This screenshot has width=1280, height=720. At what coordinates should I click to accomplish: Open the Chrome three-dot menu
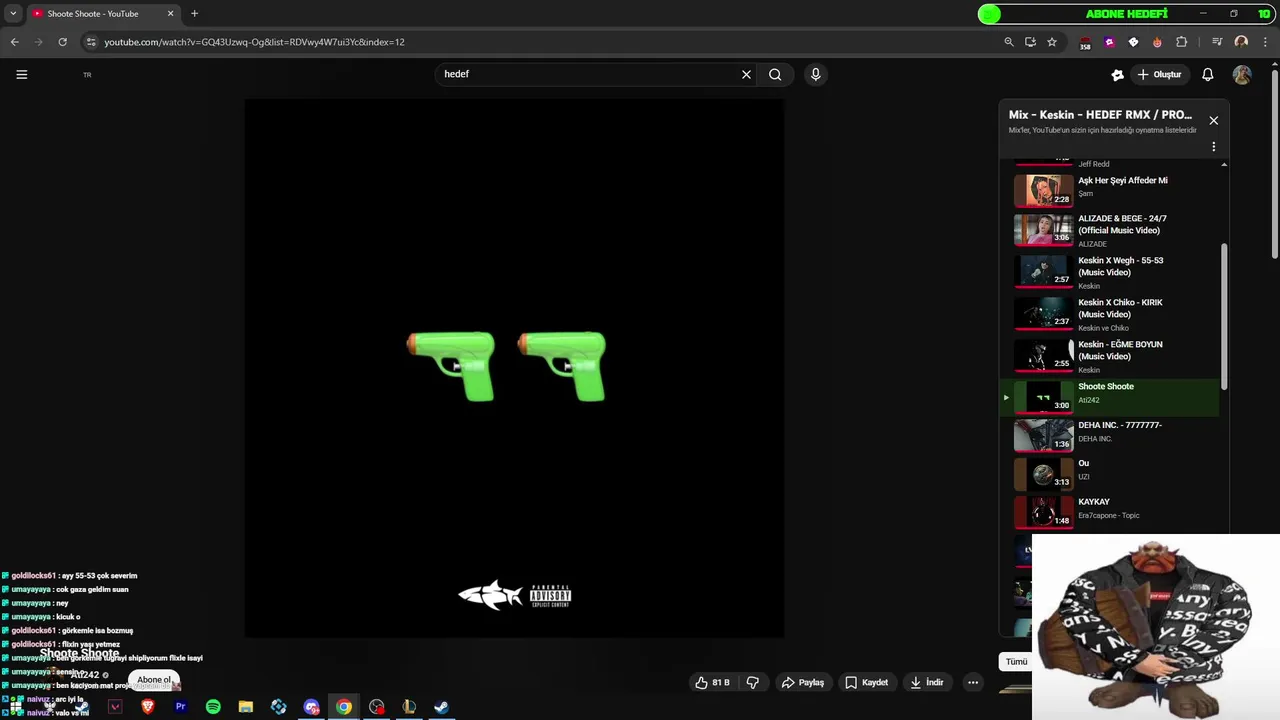1266,42
